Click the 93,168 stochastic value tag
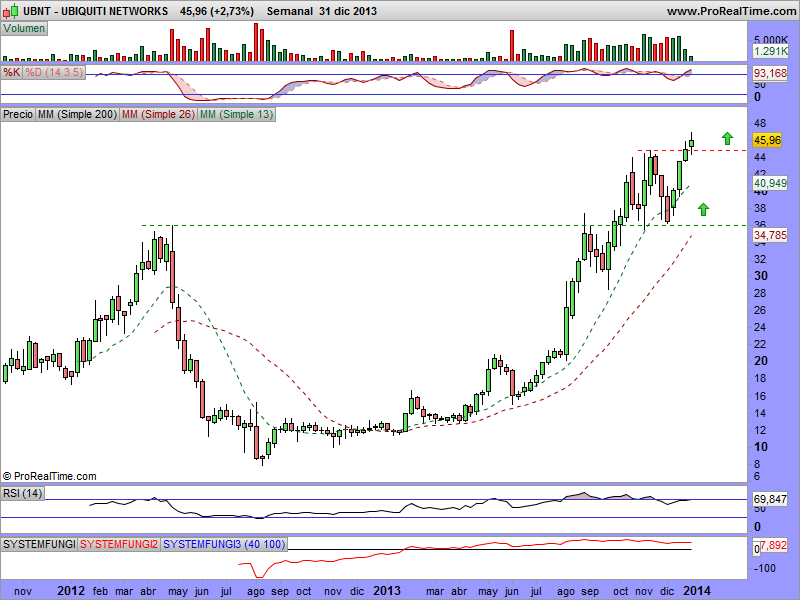This screenshot has height=600, width=800. [x=770, y=73]
